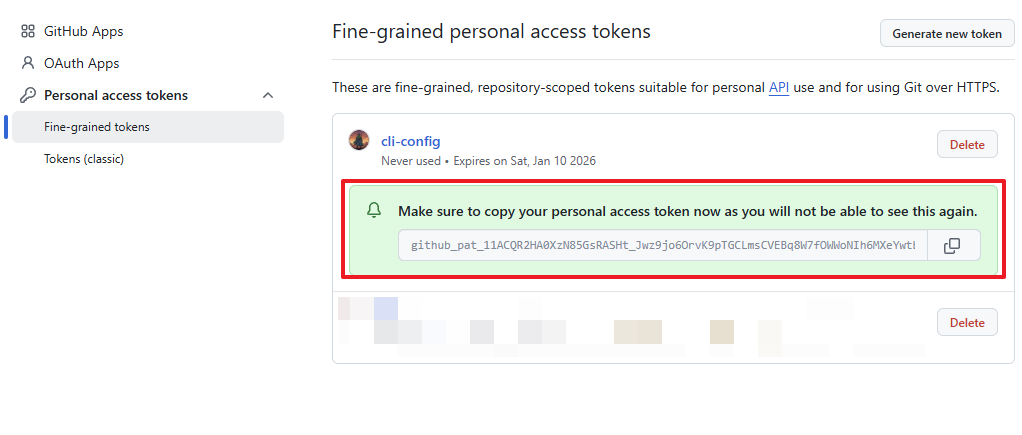Screen dimensions: 1022x435
Task: Open the GitHub Apps settings label
Action: click(84, 31)
